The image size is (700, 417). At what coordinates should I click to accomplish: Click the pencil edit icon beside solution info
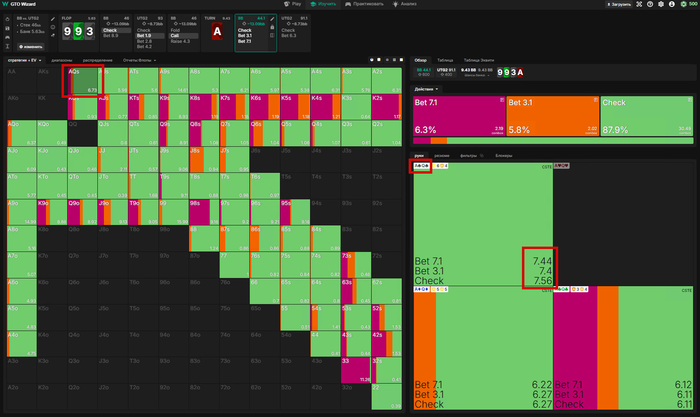pyautogui.click(x=53, y=19)
